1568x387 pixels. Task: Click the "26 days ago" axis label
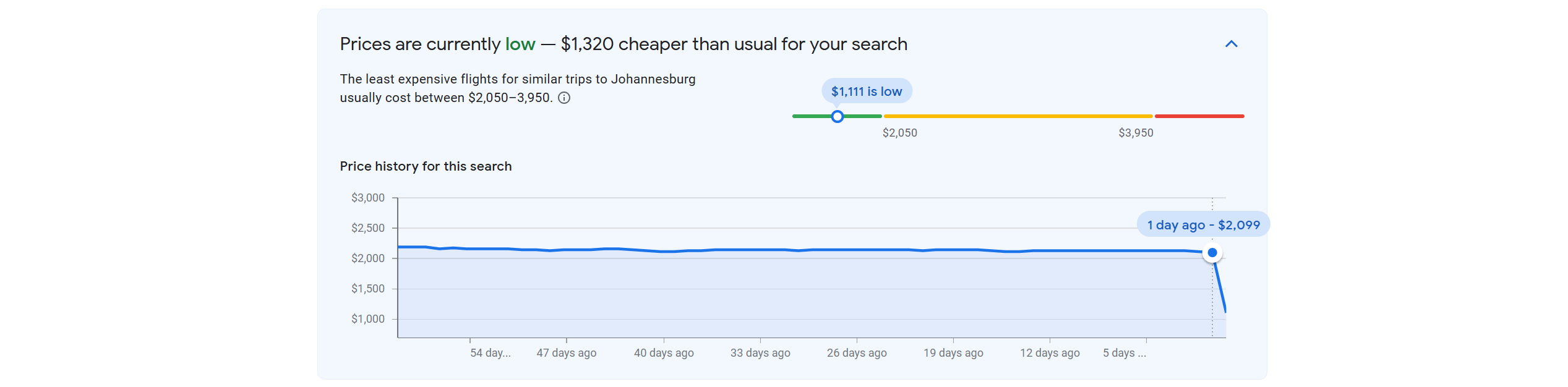[857, 353]
